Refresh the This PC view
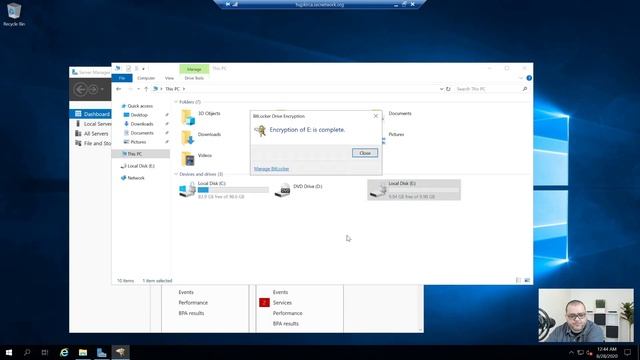 coord(448,89)
